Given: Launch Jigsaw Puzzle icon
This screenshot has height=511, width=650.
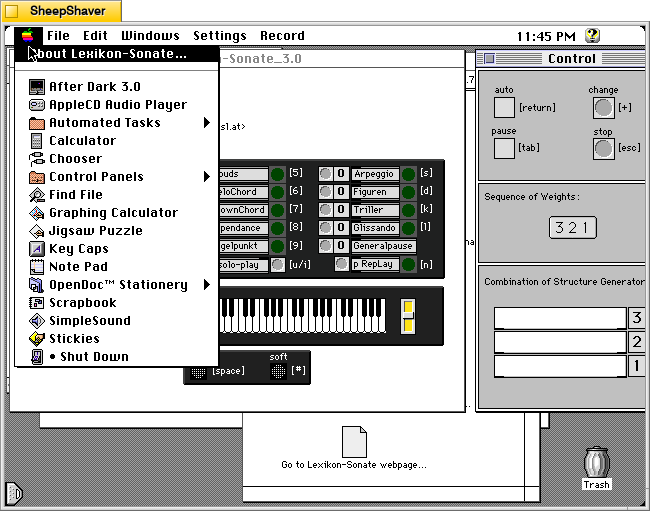Looking at the screenshot, I should [x=36, y=231].
